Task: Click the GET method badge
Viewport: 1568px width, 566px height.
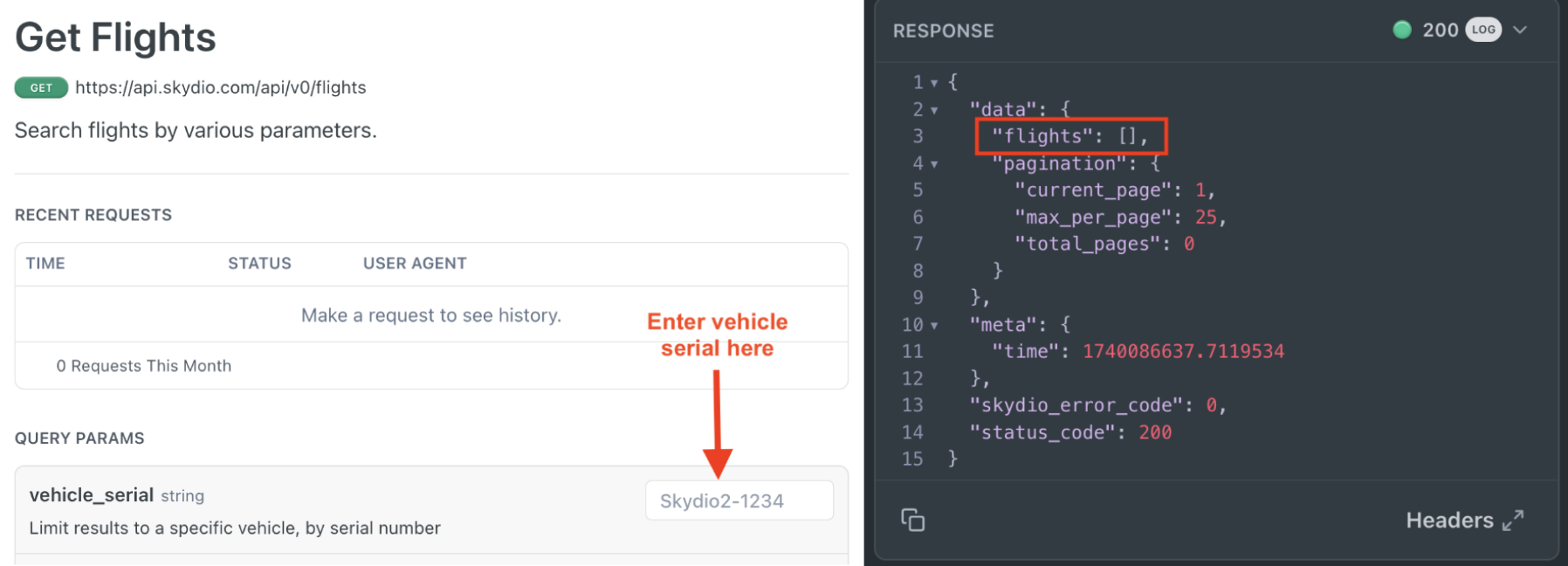Action: [x=41, y=87]
